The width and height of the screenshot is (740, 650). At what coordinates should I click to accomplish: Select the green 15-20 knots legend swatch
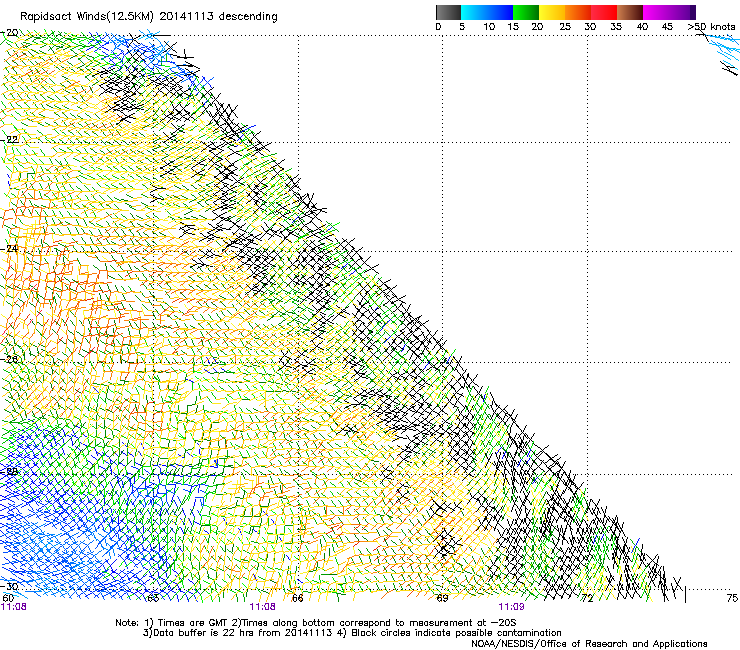pyautogui.click(x=526, y=12)
